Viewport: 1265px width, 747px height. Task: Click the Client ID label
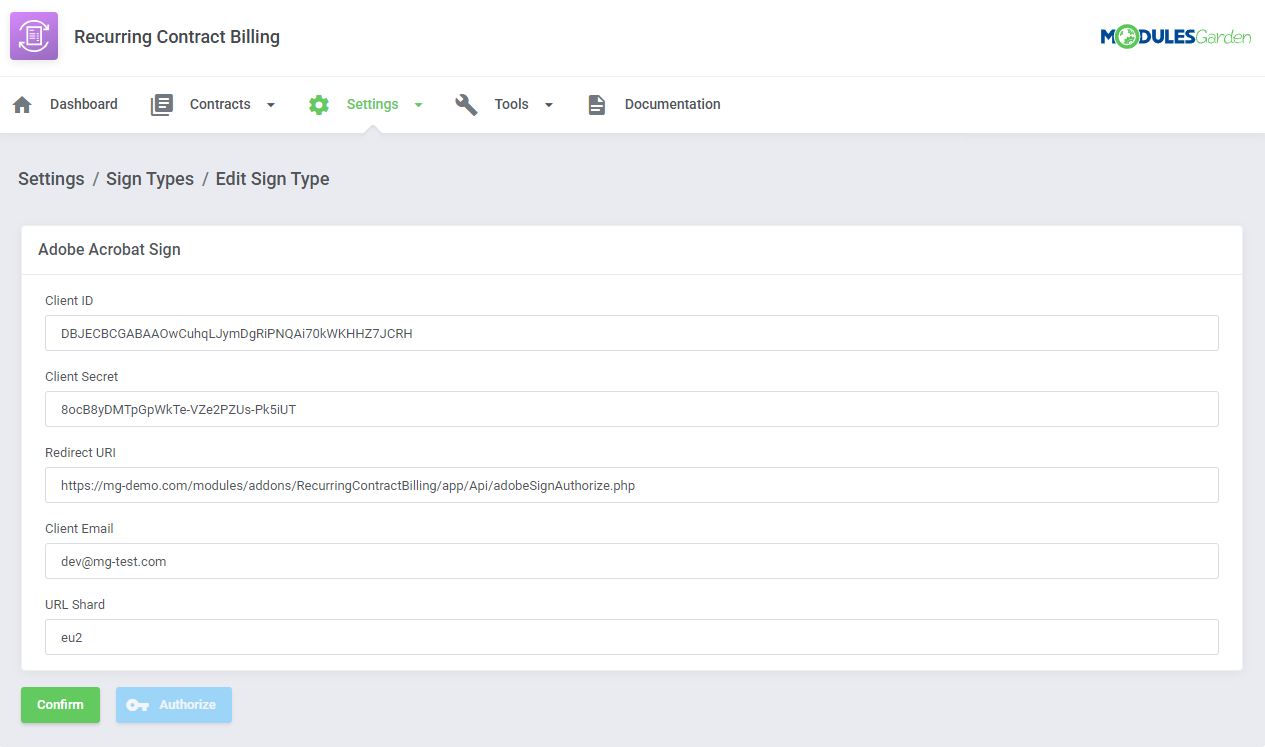coord(69,301)
